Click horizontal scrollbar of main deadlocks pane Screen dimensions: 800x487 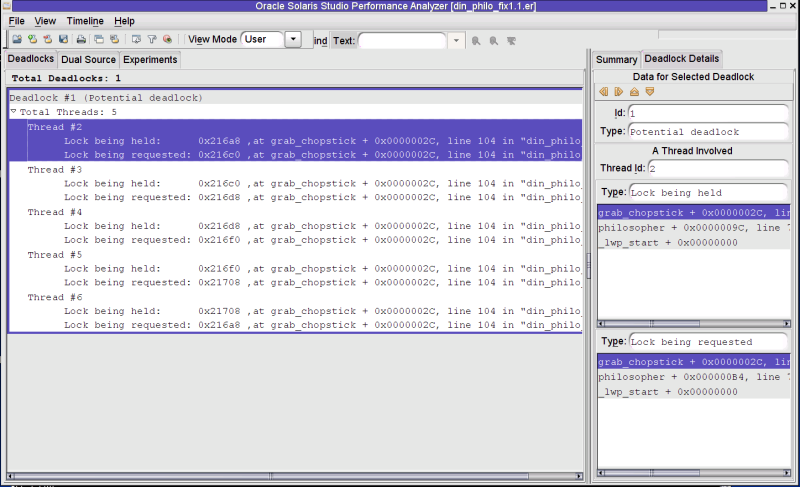click(295, 476)
